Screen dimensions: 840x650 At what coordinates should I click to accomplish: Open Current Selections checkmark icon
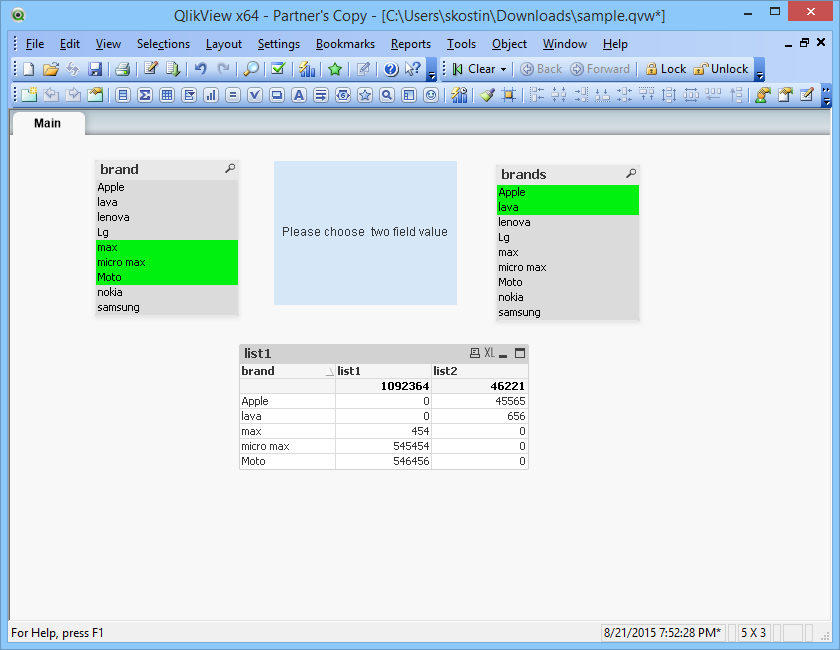279,69
